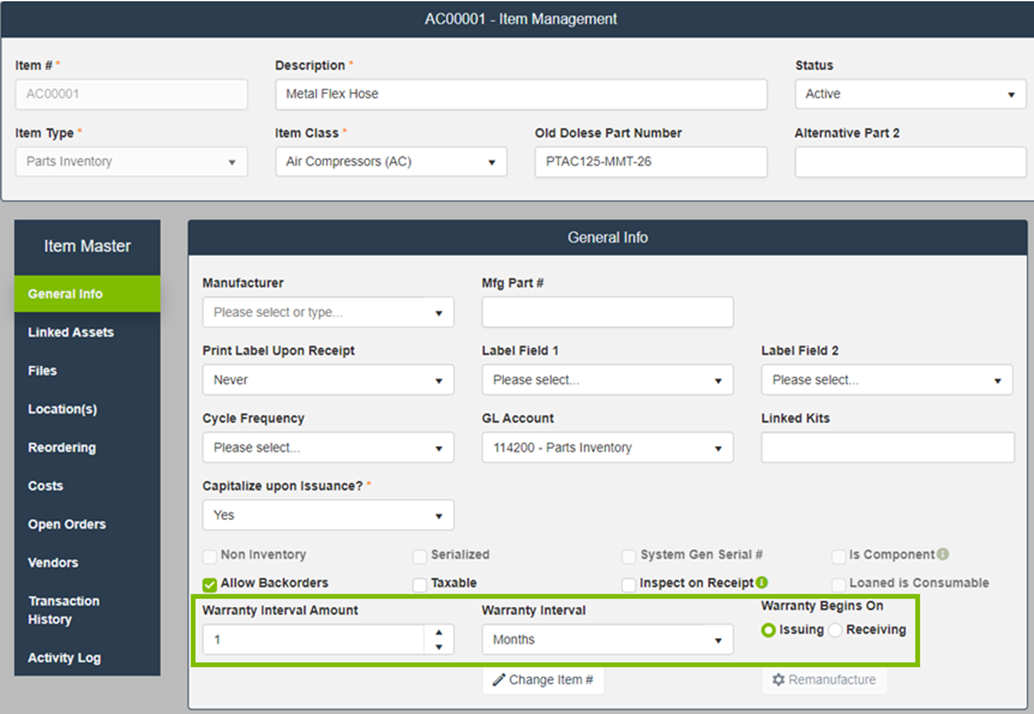The width and height of the screenshot is (1034, 714).
Task: Select the Receiving warranty radio button
Action: click(x=836, y=630)
